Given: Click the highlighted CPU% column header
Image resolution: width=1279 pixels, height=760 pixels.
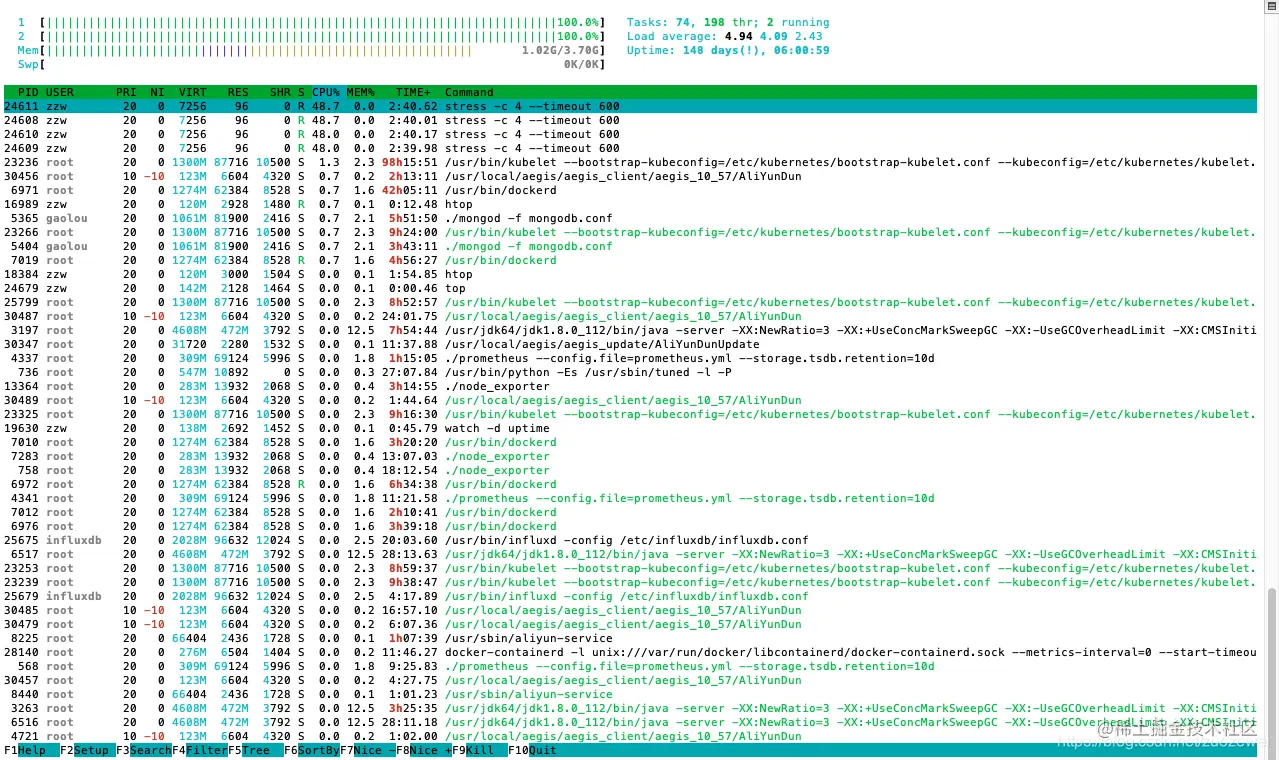Looking at the screenshot, I should point(326,92).
